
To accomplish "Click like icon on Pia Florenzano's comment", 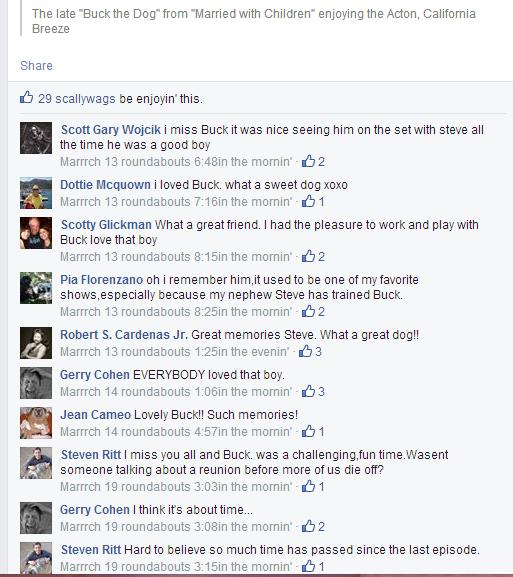I will tap(308, 311).
